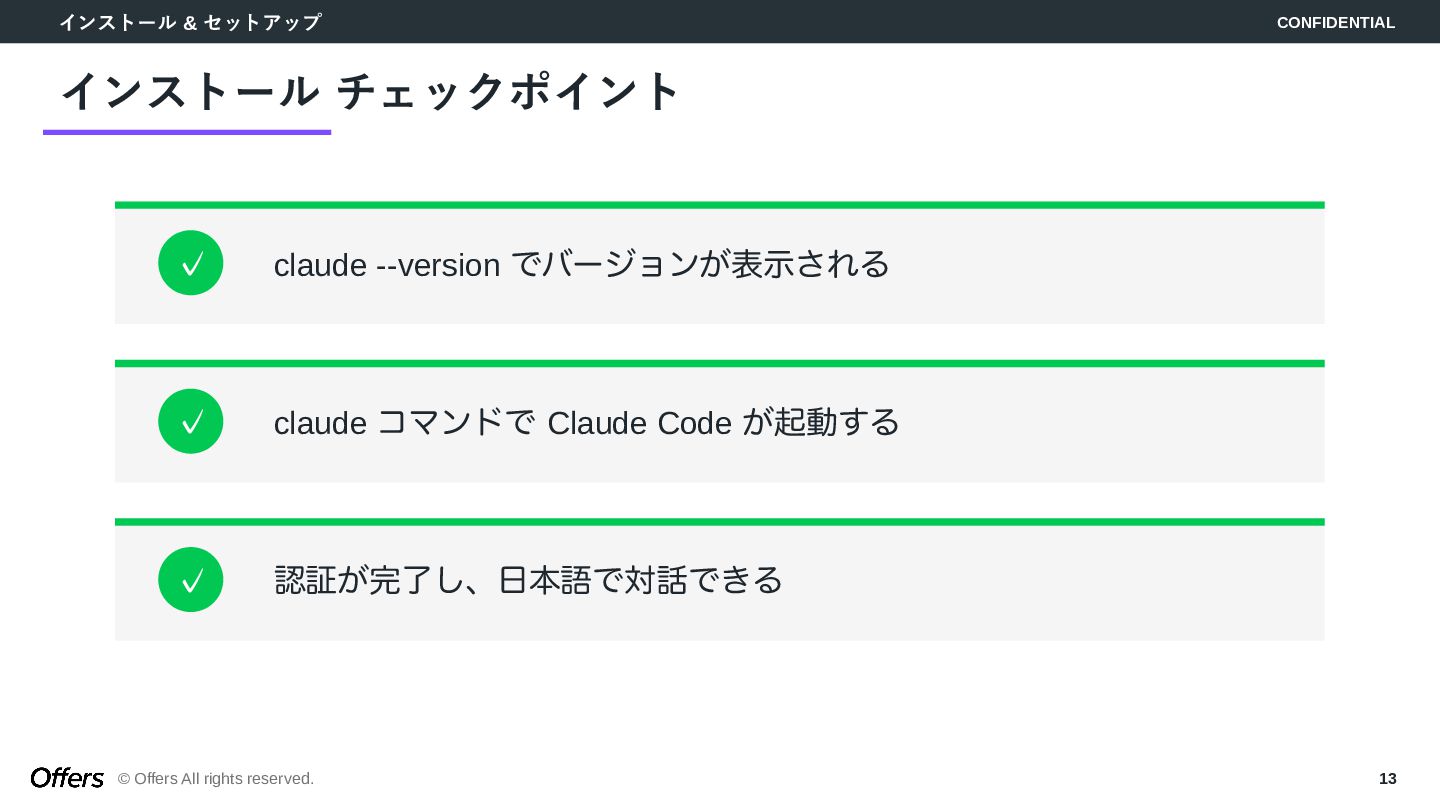Click empty area of the second checkpoint card
The image size is (1440, 810).
click(1100, 424)
